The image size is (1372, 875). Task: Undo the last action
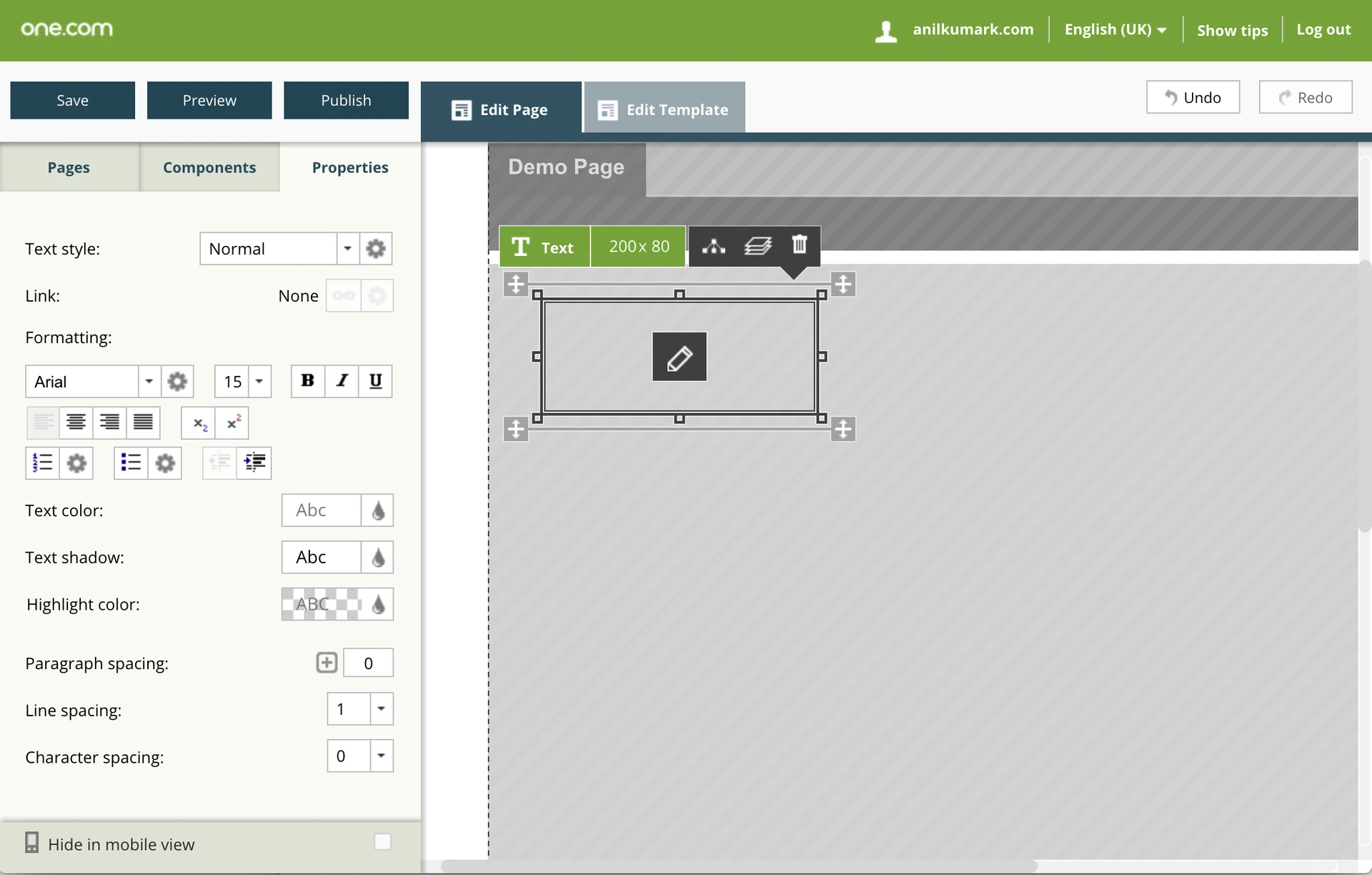coord(1193,97)
